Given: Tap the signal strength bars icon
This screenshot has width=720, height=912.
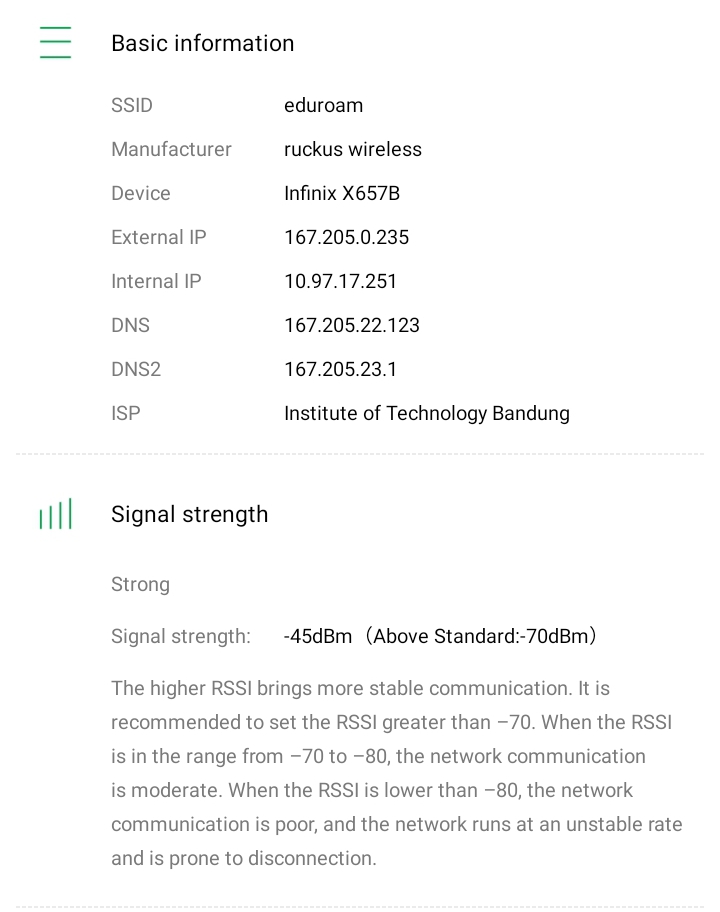Looking at the screenshot, I should (55, 515).
